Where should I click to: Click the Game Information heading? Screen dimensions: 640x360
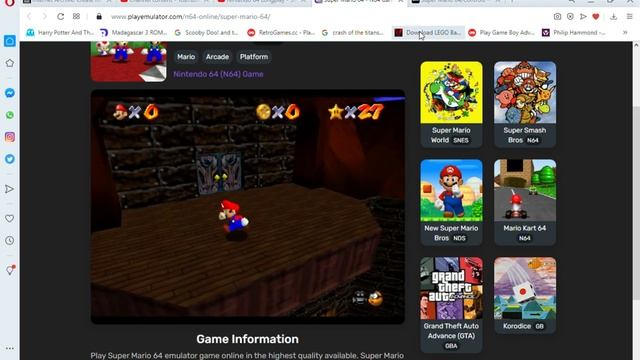[247, 339]
